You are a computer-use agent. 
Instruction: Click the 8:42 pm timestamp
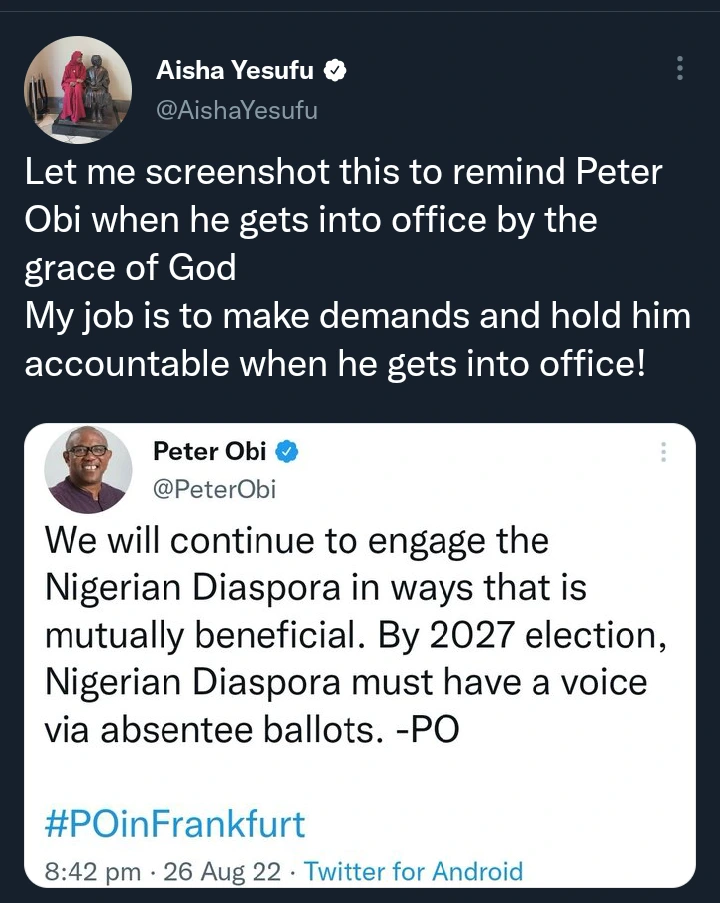pyautogui.click(x=93, y=871)
